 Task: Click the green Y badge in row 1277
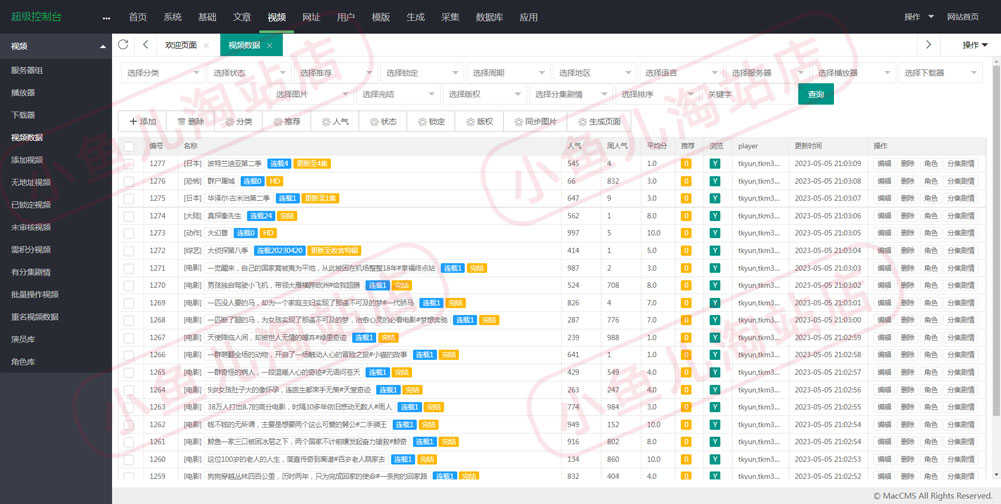tap(715, 164)
